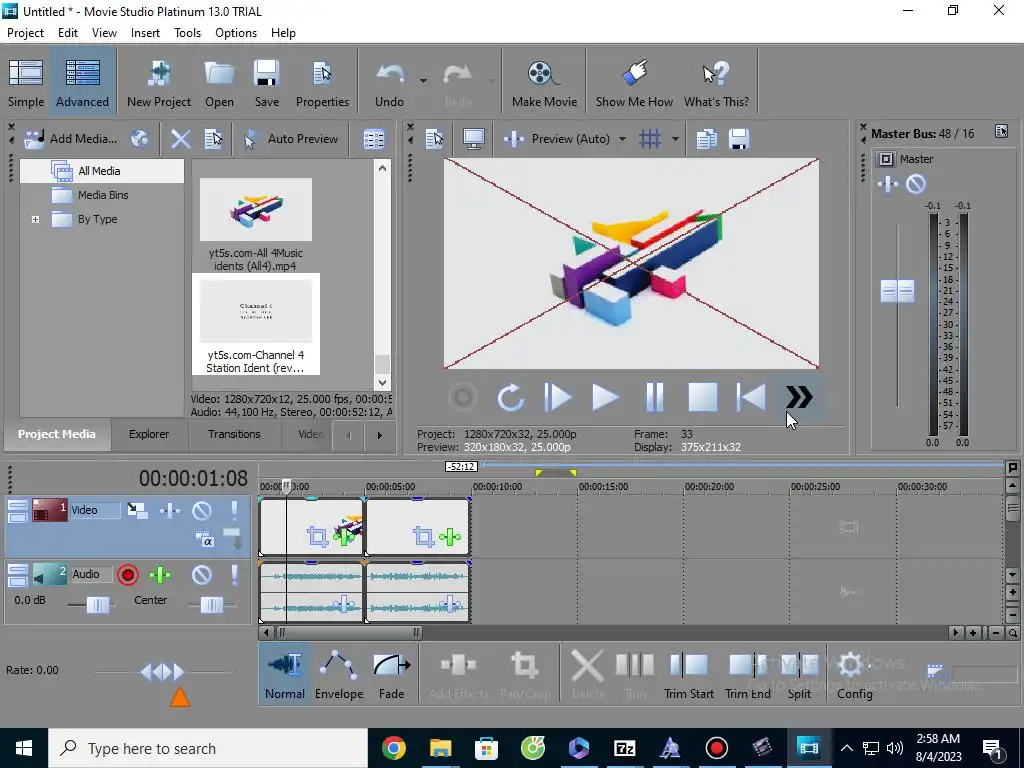Open the Edit menu
Screen dimensions: 1024x768
coord(67,33)
